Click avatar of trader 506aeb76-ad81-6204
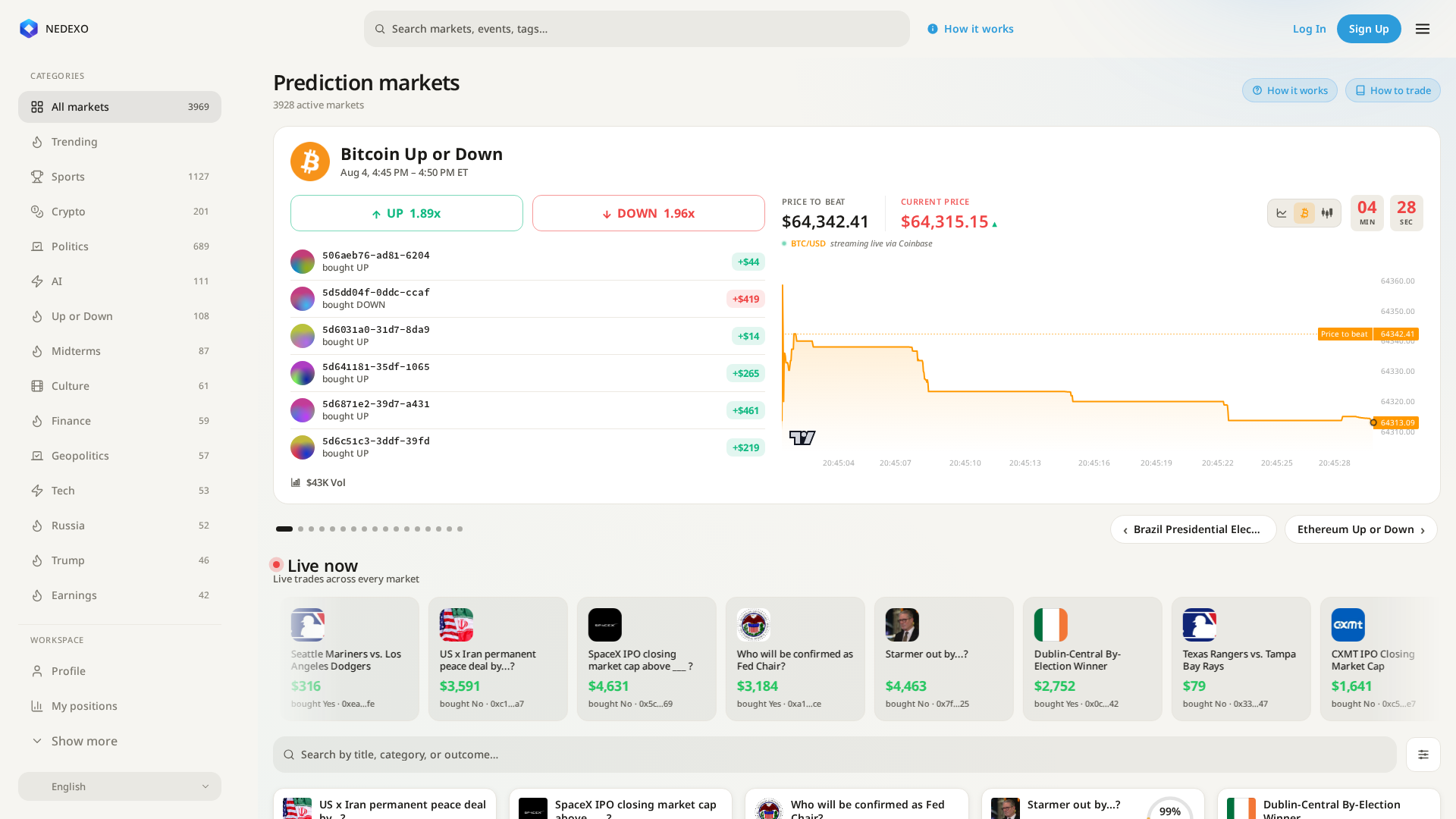1456x819 pixels. coord(303,262)
